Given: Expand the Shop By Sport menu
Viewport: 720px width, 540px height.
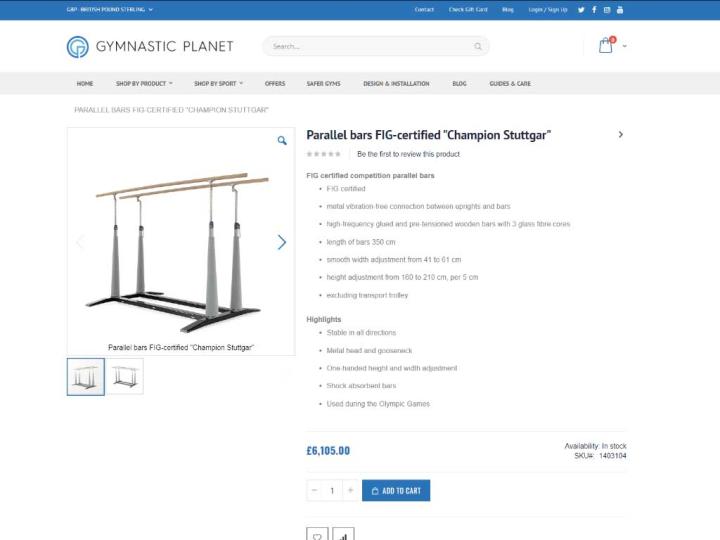Looking at the screenshot, I should (x=219, y=84).
